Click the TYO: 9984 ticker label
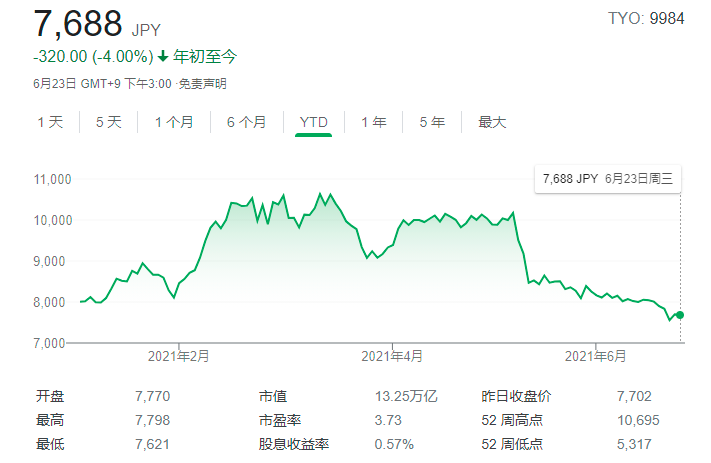Image resolution: width=711 pixels, height=463 pixels. [x=646, y=19]
